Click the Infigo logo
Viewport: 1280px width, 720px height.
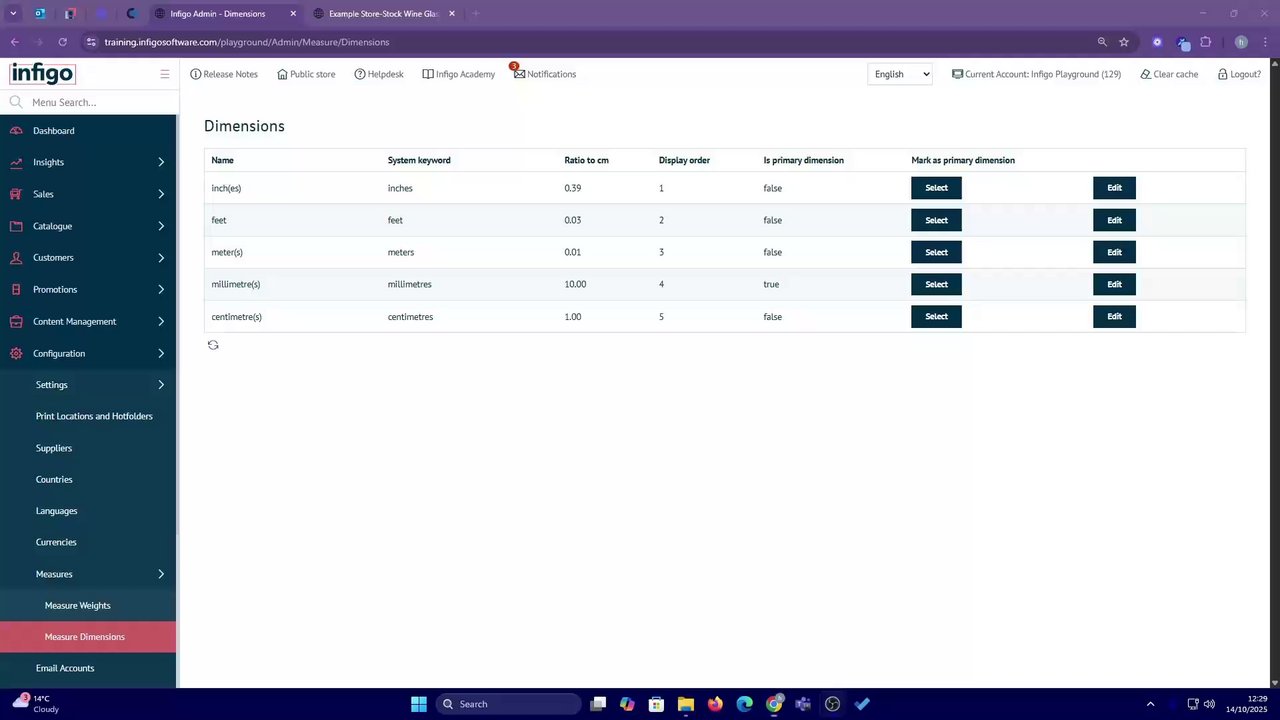[x=42, y=74]
